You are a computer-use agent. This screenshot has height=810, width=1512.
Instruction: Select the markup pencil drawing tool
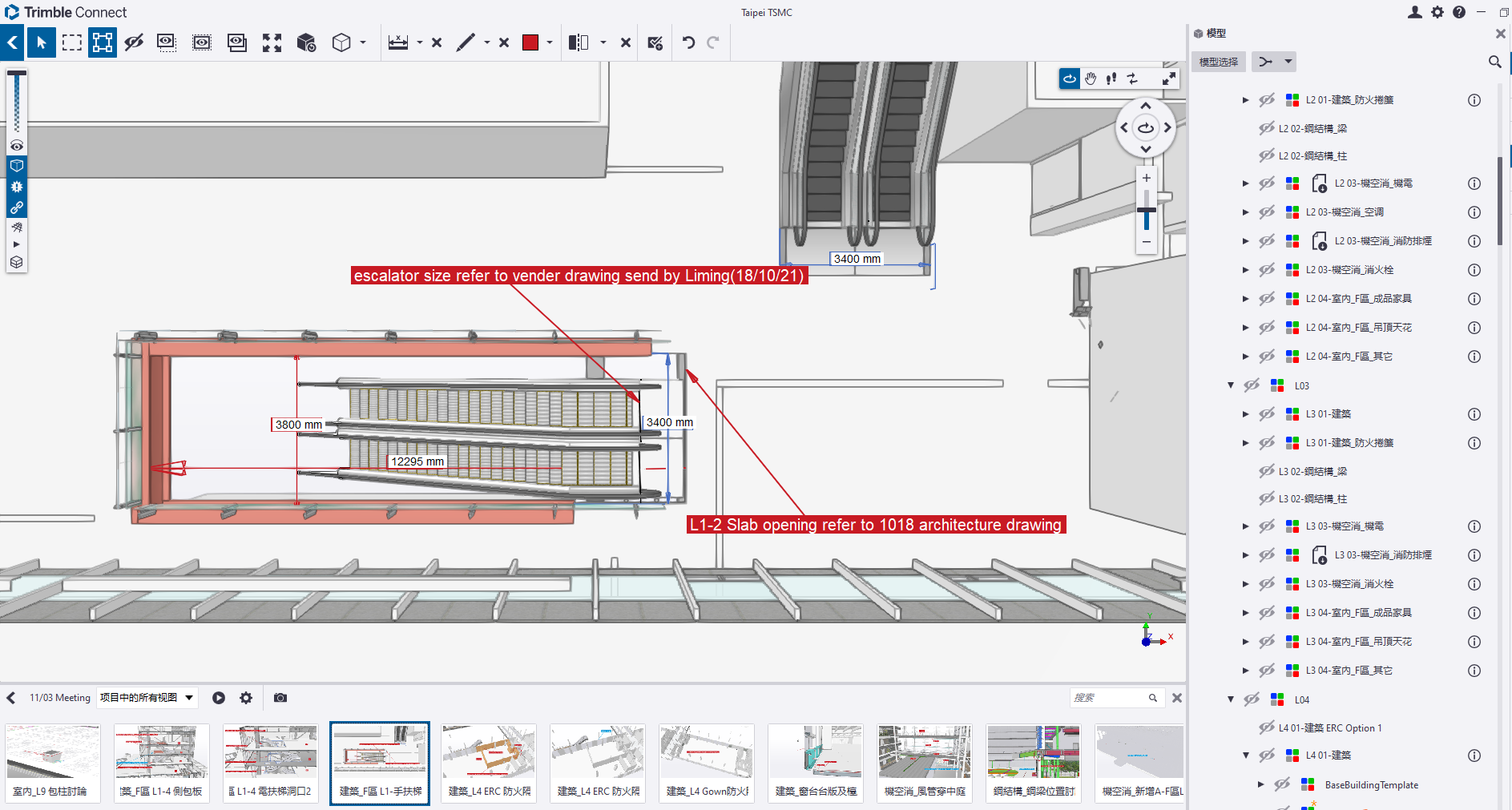[466, 42]
